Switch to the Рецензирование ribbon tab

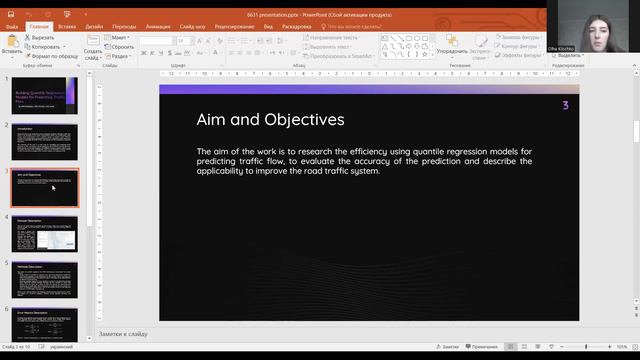[x=234, y=27]
